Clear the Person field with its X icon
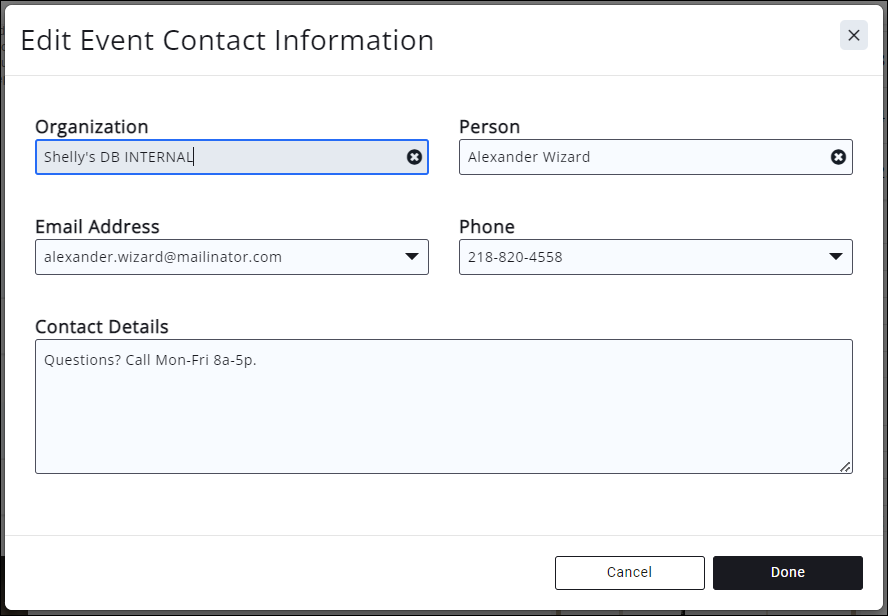The width and height of the screenshot is (888, 616). click(x=838, y=157)
